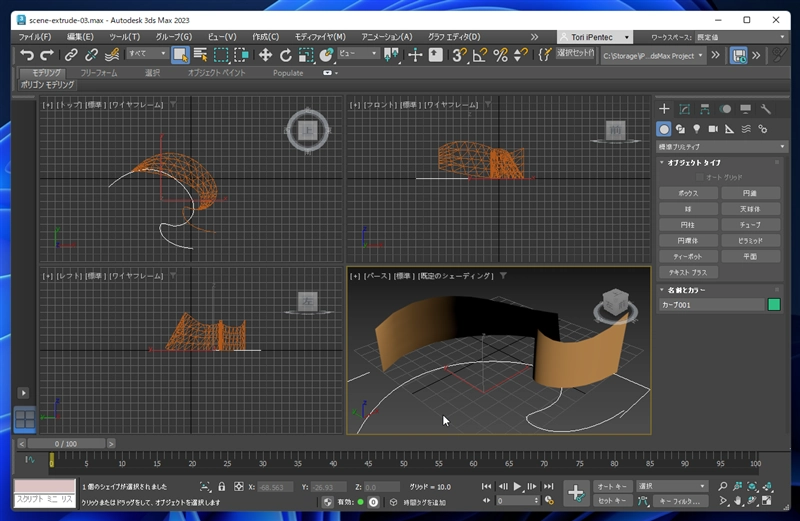
Task: Toggle the オート グリッド checkbox
Action: click(x=699, y=177)
